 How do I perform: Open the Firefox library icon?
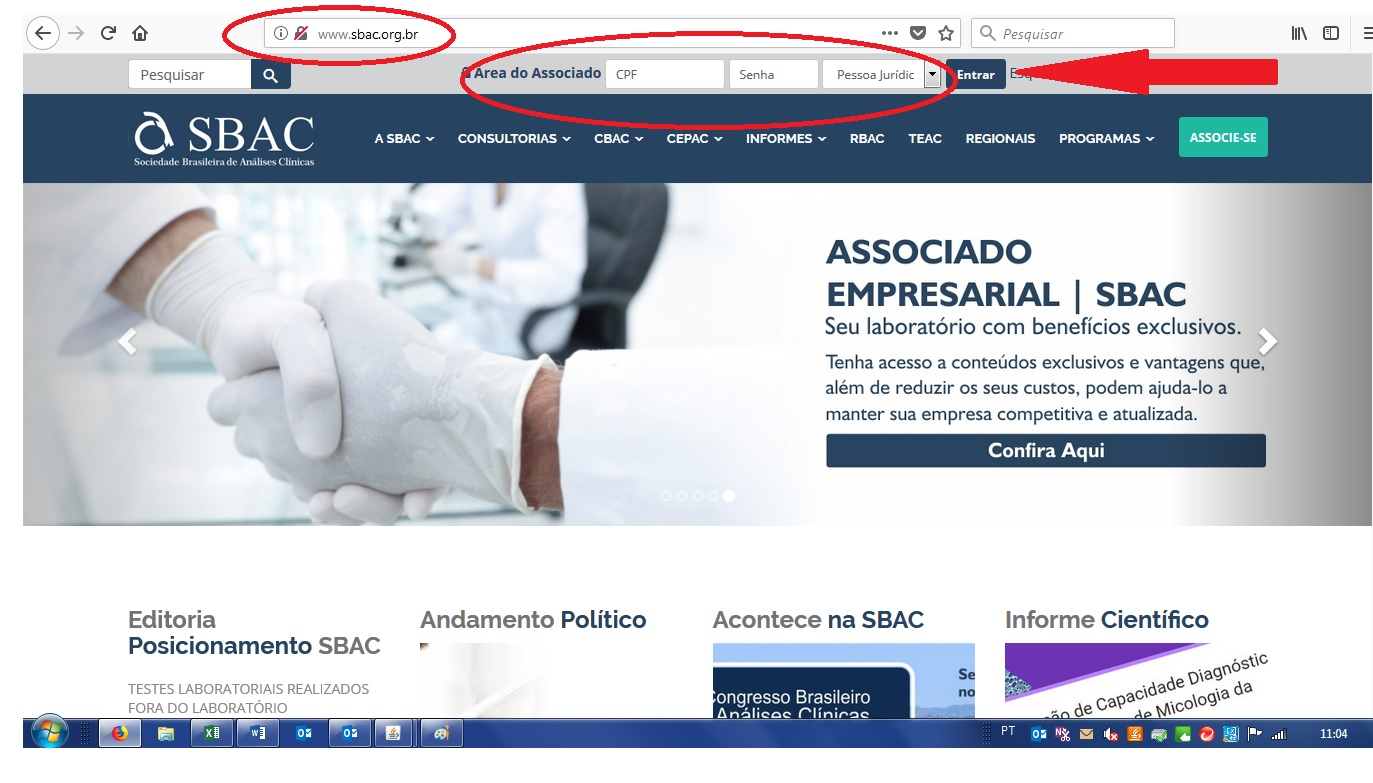pyautogui.click(x=1299, y=33)
